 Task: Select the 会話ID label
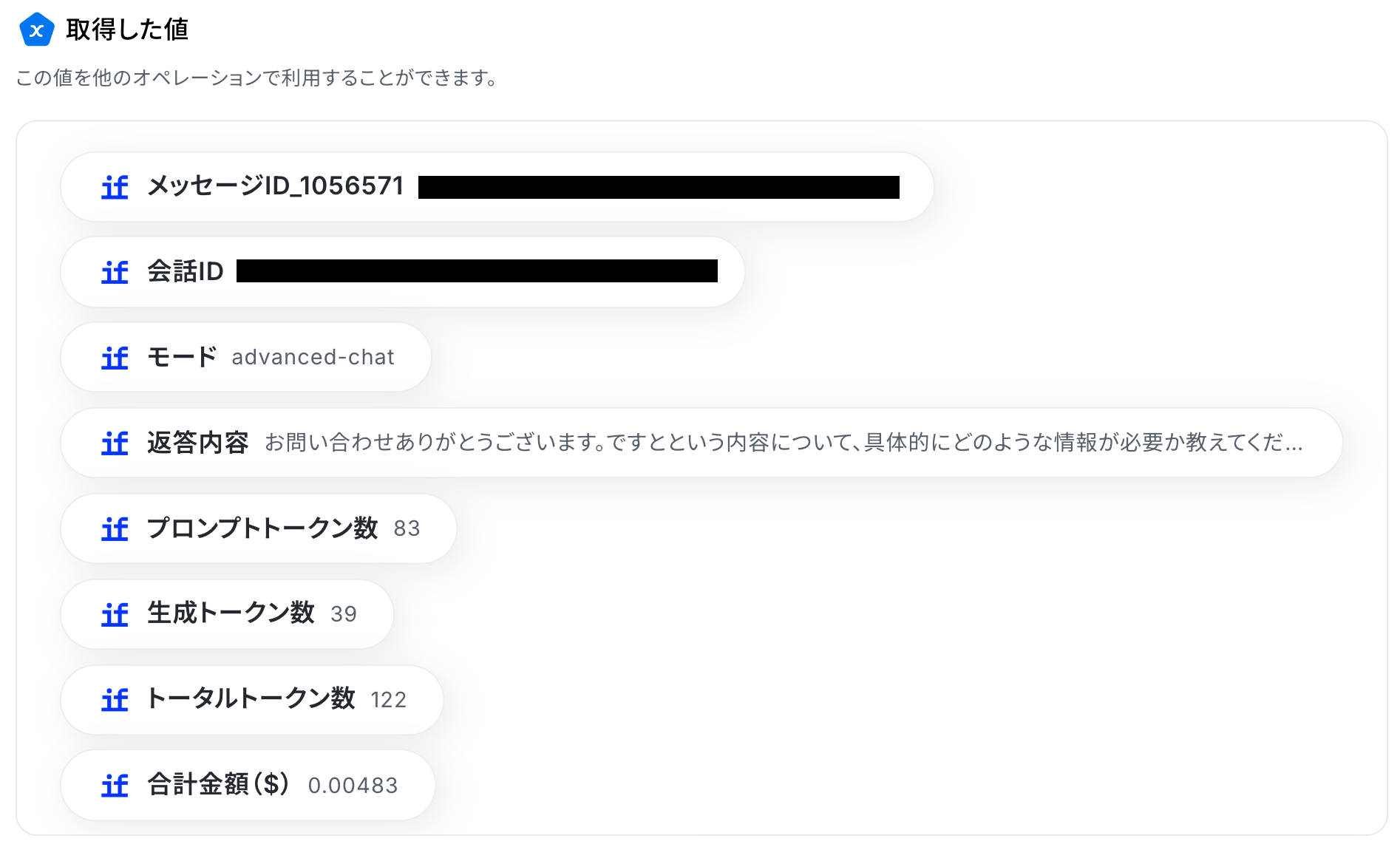[x=185, y=272]
